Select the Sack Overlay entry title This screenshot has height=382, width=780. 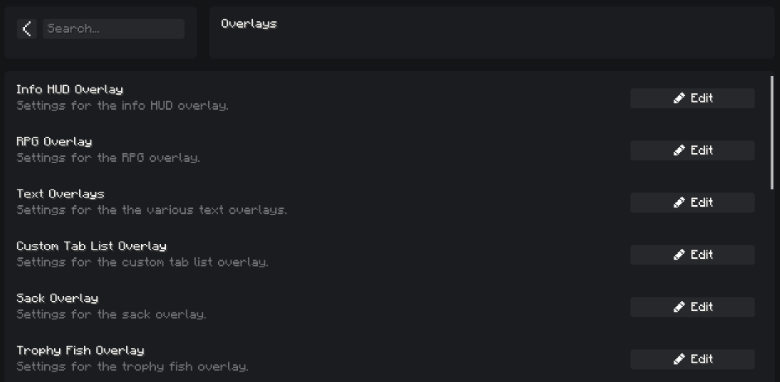point(57,298)
